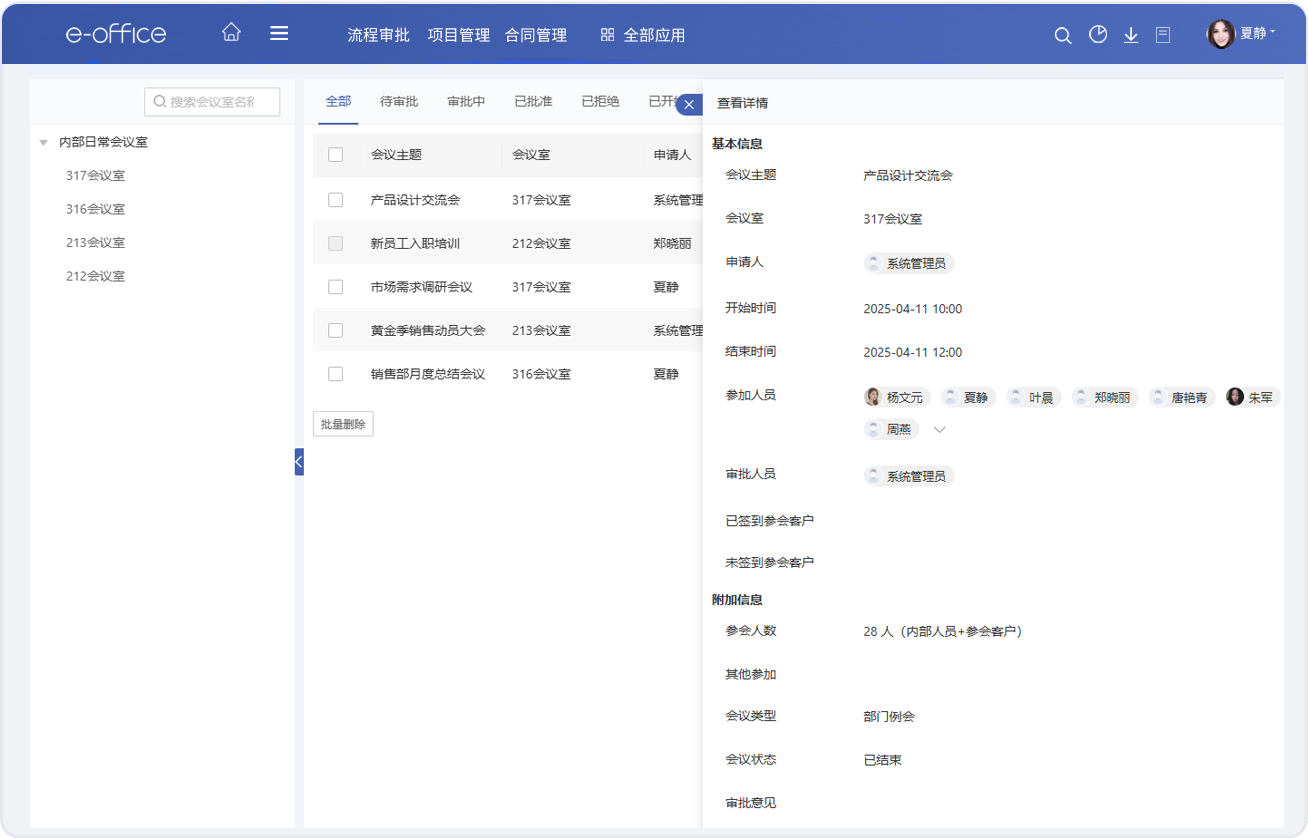Click the download arrow icon

1131,35
